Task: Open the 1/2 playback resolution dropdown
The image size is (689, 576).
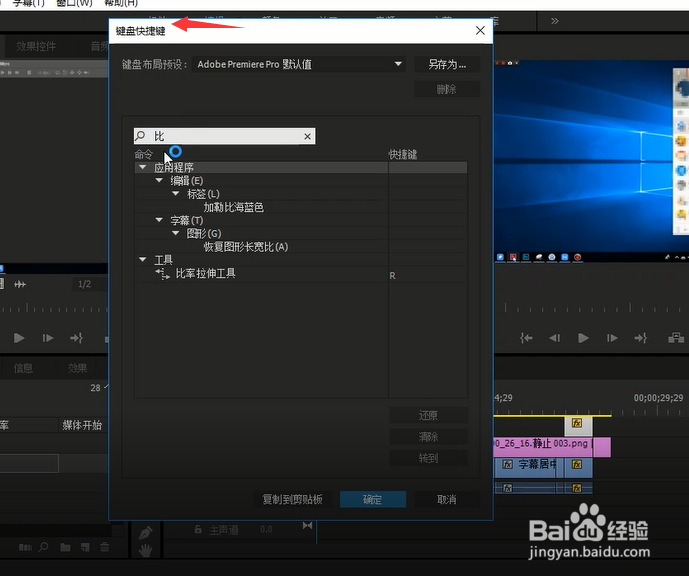Action: (90, 284)
